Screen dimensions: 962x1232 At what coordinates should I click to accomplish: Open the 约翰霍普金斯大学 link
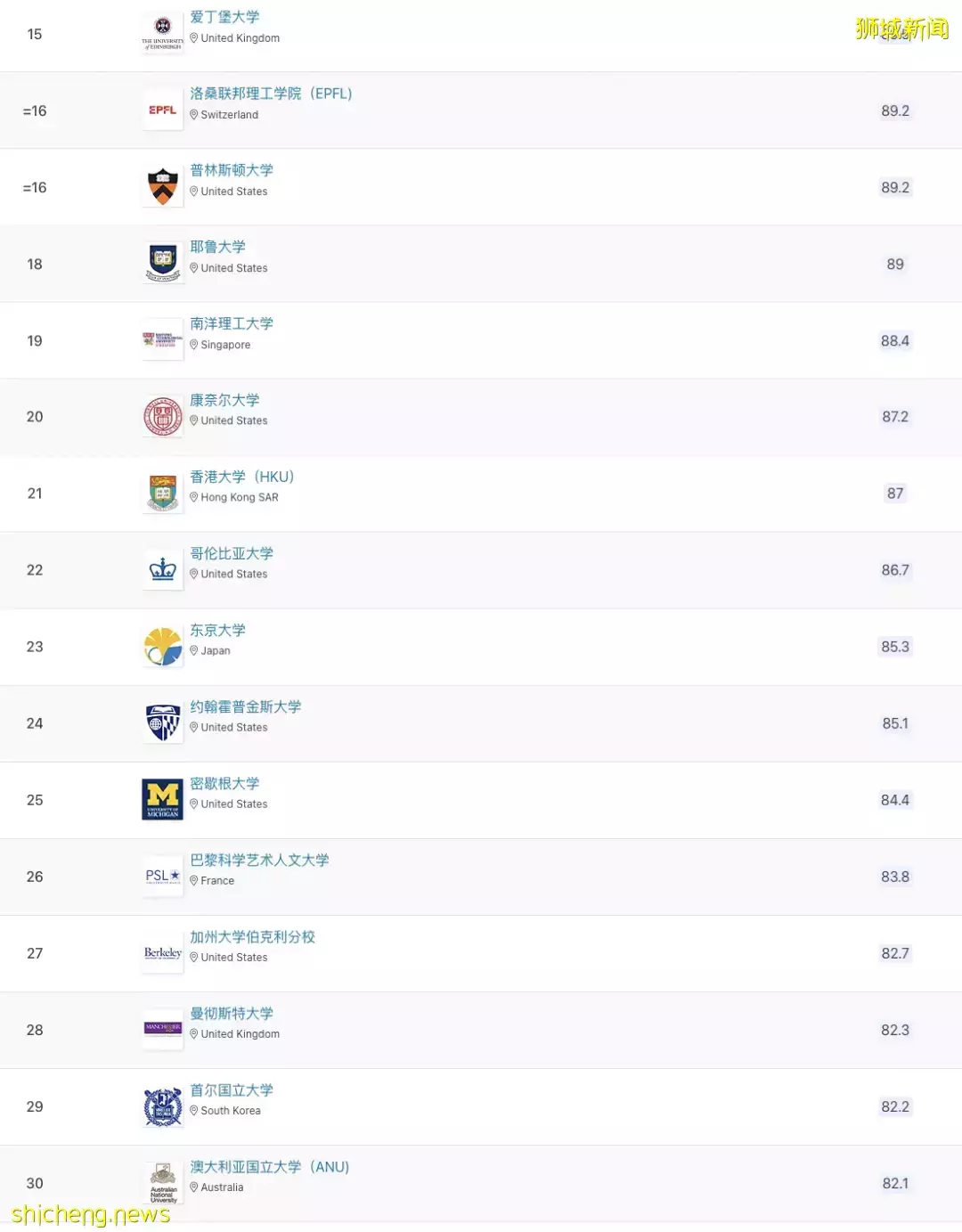[245, 706]
